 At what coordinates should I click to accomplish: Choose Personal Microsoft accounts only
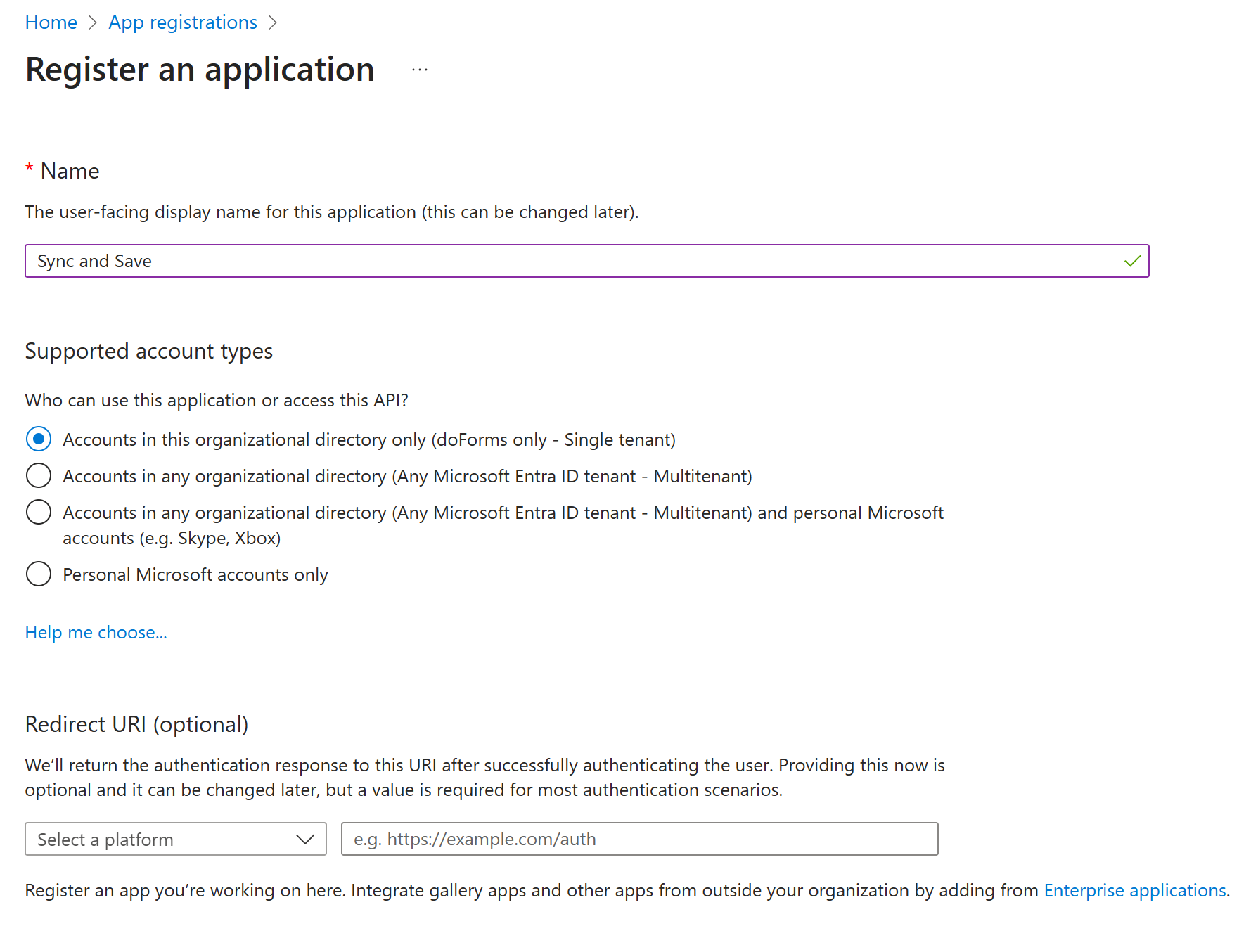39,574
